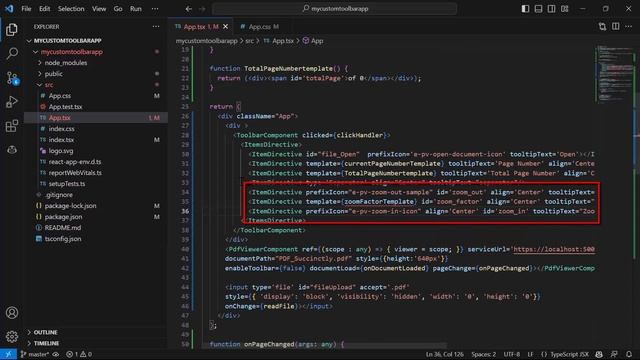
Task: Open the File menu
Action: click(x=26, y=9)
